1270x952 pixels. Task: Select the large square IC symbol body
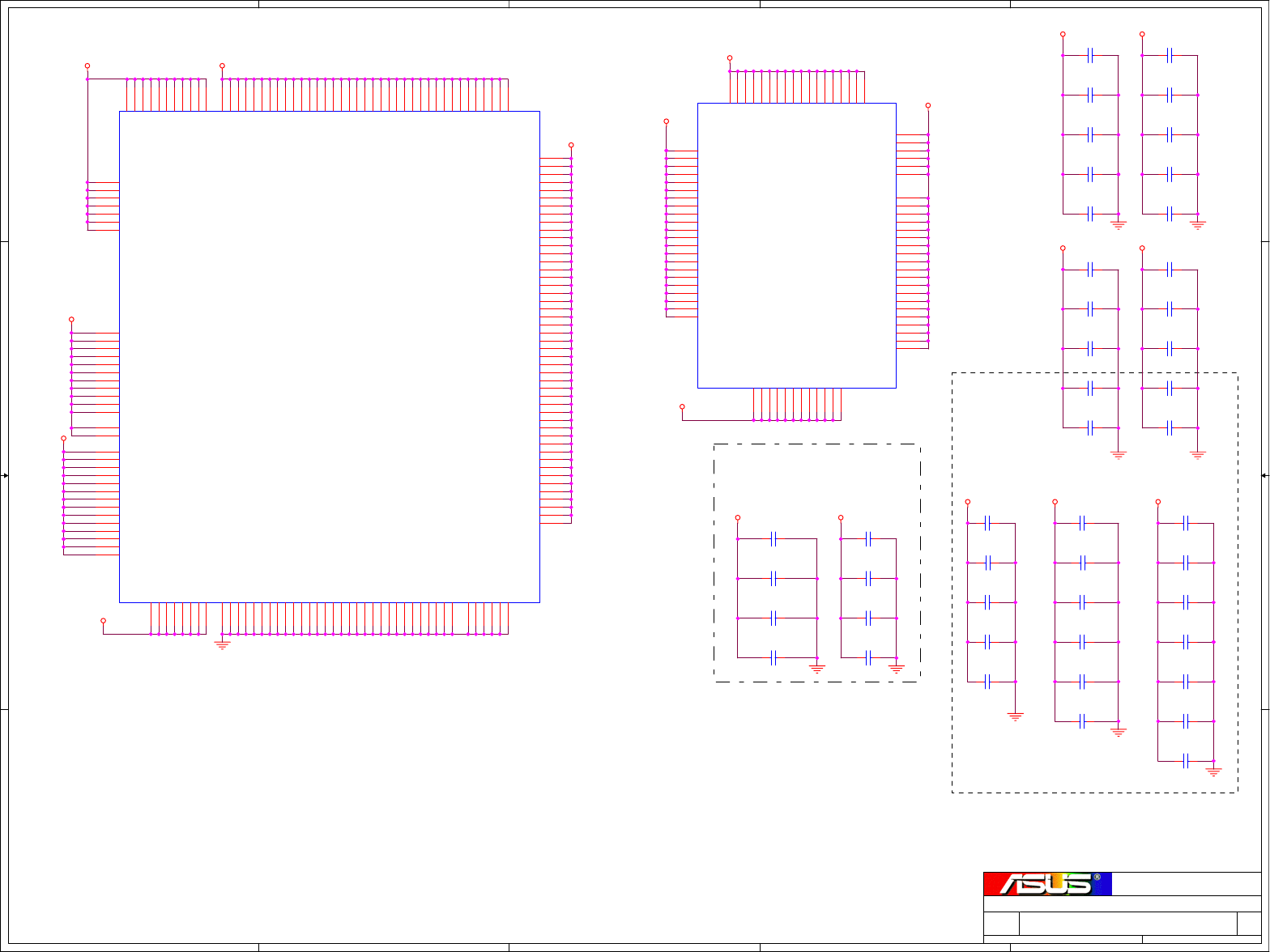[x=330, y=357]
